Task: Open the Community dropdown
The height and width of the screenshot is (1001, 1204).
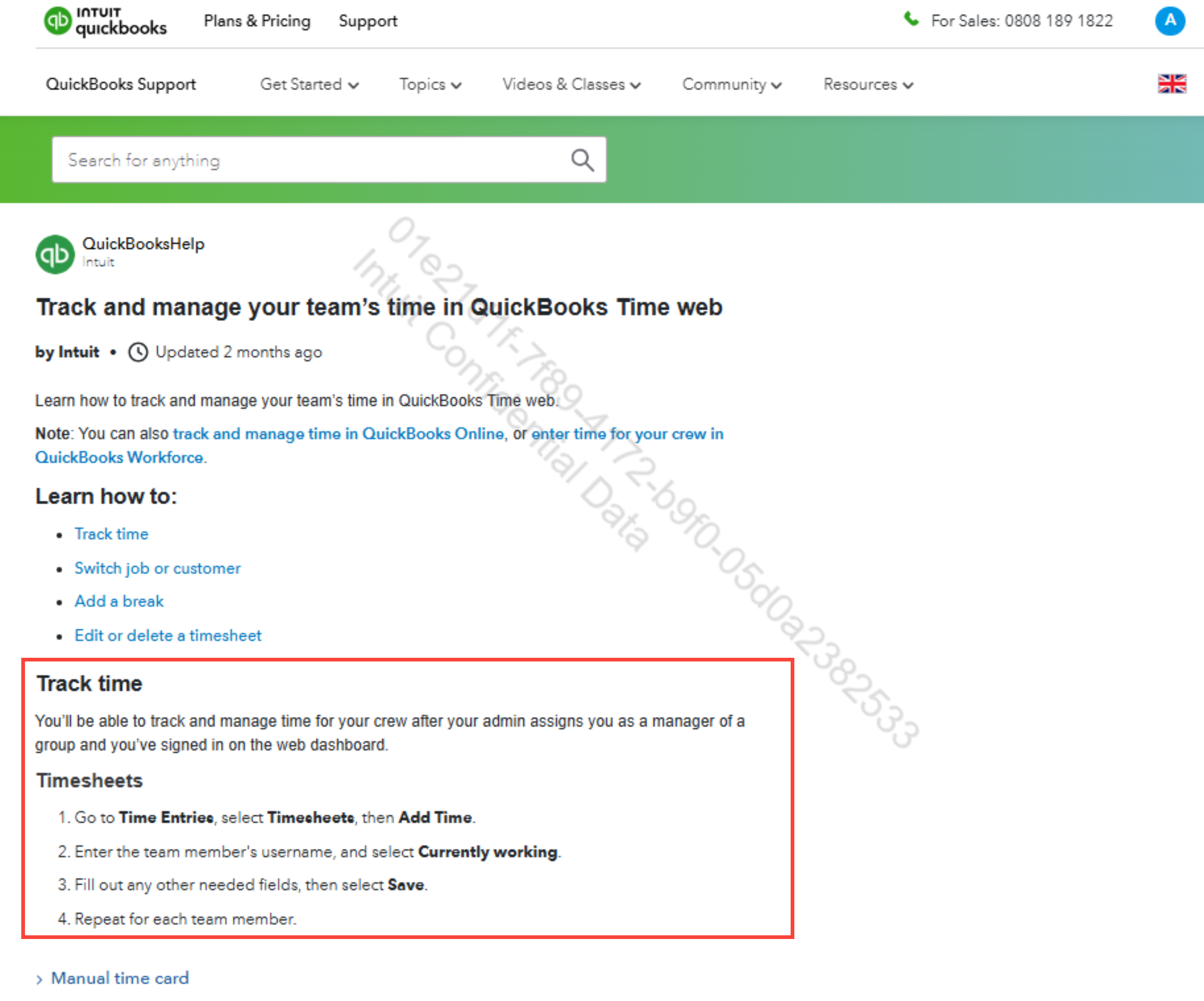Action: point(732,84)
